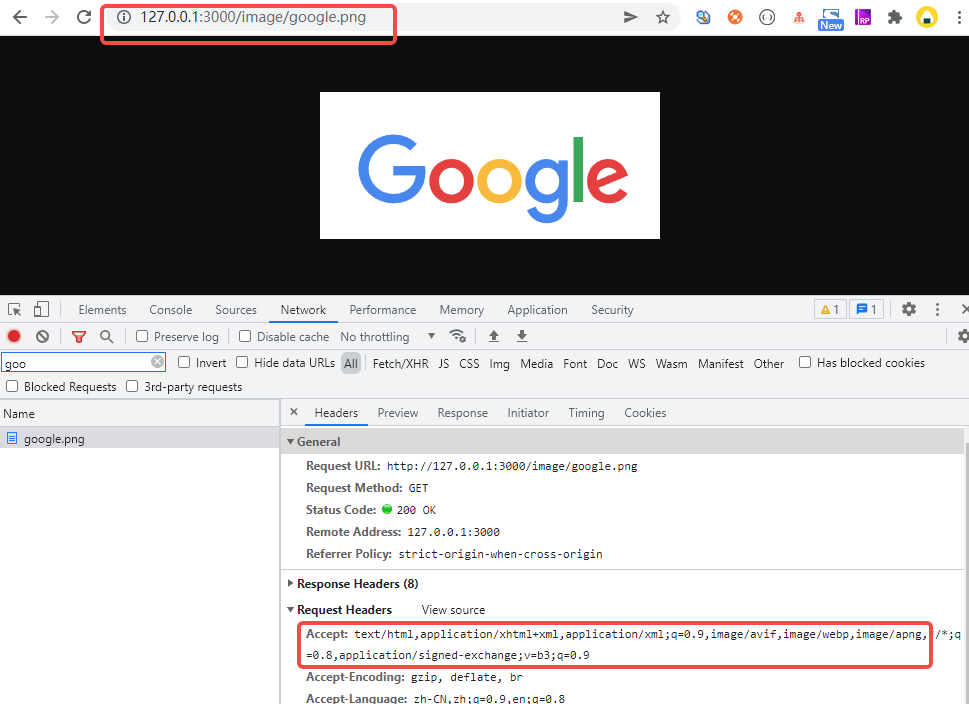This screenshot has width=969, height=704.
Task: Open network search with magnifier icon
Action: 106,336
